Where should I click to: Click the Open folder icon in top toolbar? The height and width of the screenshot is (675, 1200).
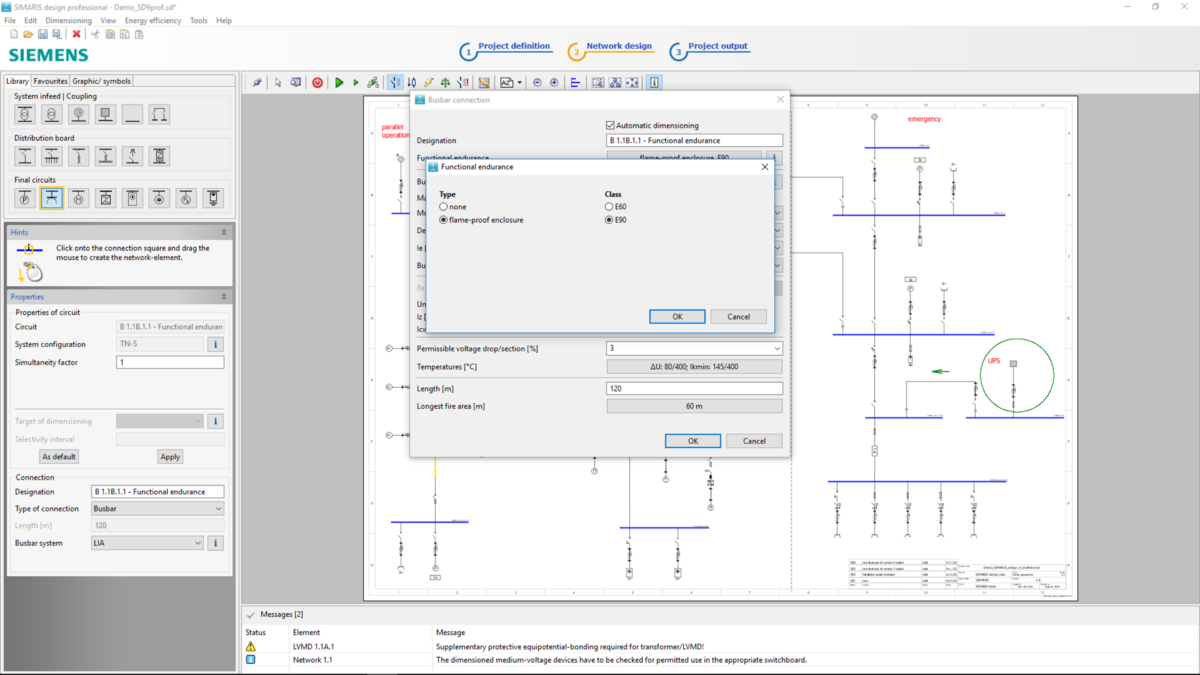click(x=28, y=34)
